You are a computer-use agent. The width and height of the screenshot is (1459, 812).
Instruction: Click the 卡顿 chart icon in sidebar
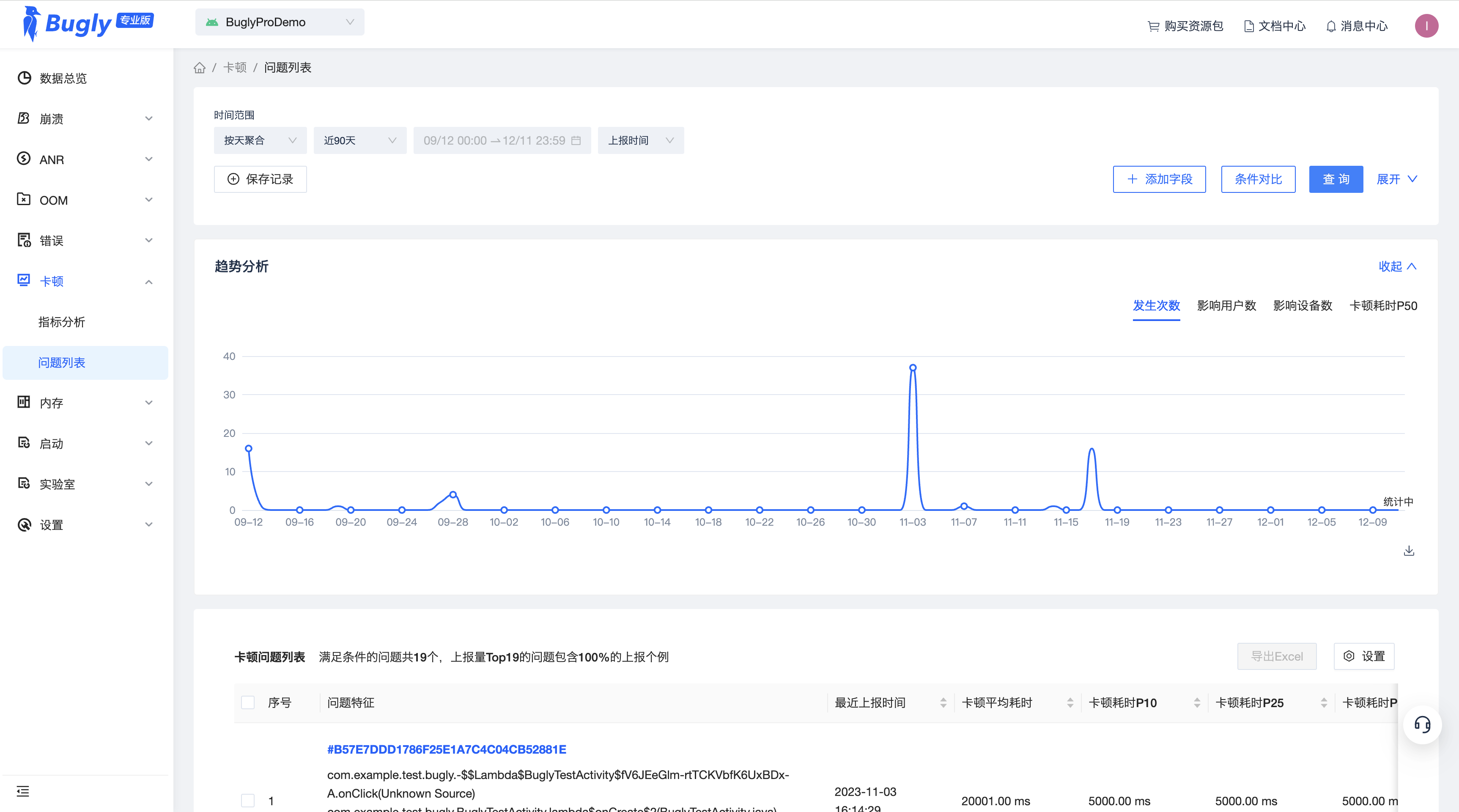pyautogui.click(x=24, y=280)
